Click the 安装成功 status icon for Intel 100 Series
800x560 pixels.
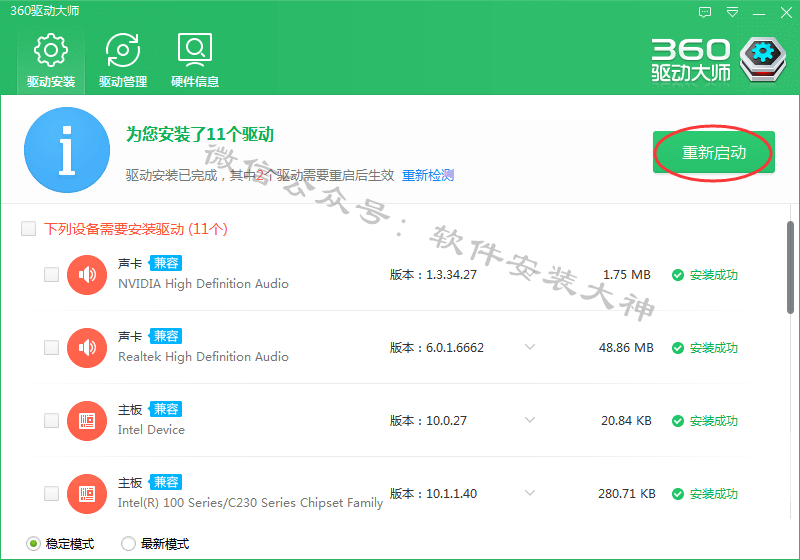click(x=678, y=494)
